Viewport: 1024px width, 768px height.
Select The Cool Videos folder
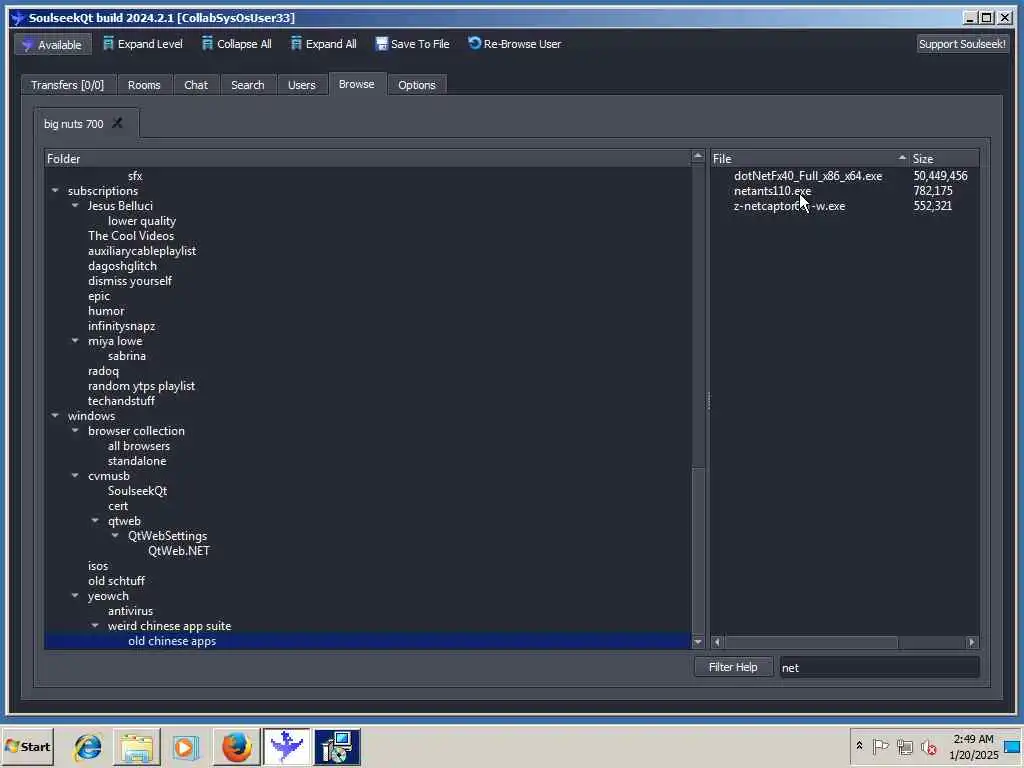tap(131, 236)
